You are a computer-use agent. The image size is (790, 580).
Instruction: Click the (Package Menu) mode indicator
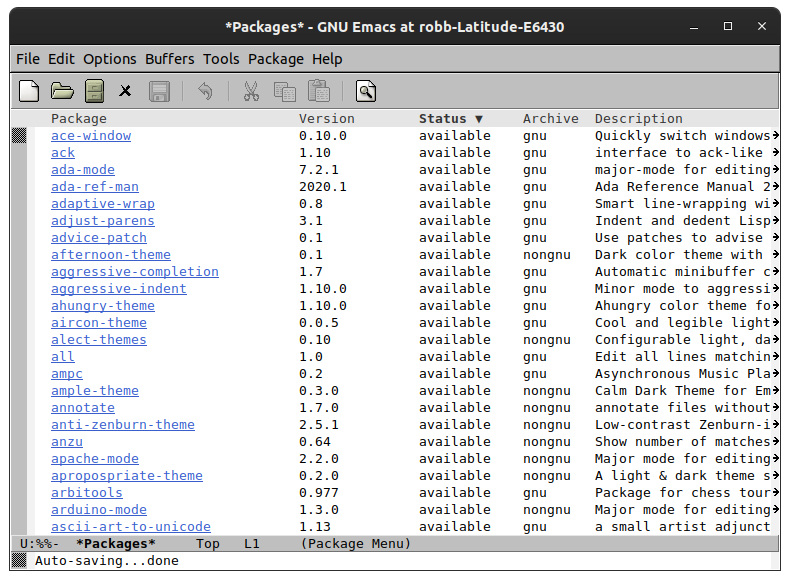pos(356,544)
